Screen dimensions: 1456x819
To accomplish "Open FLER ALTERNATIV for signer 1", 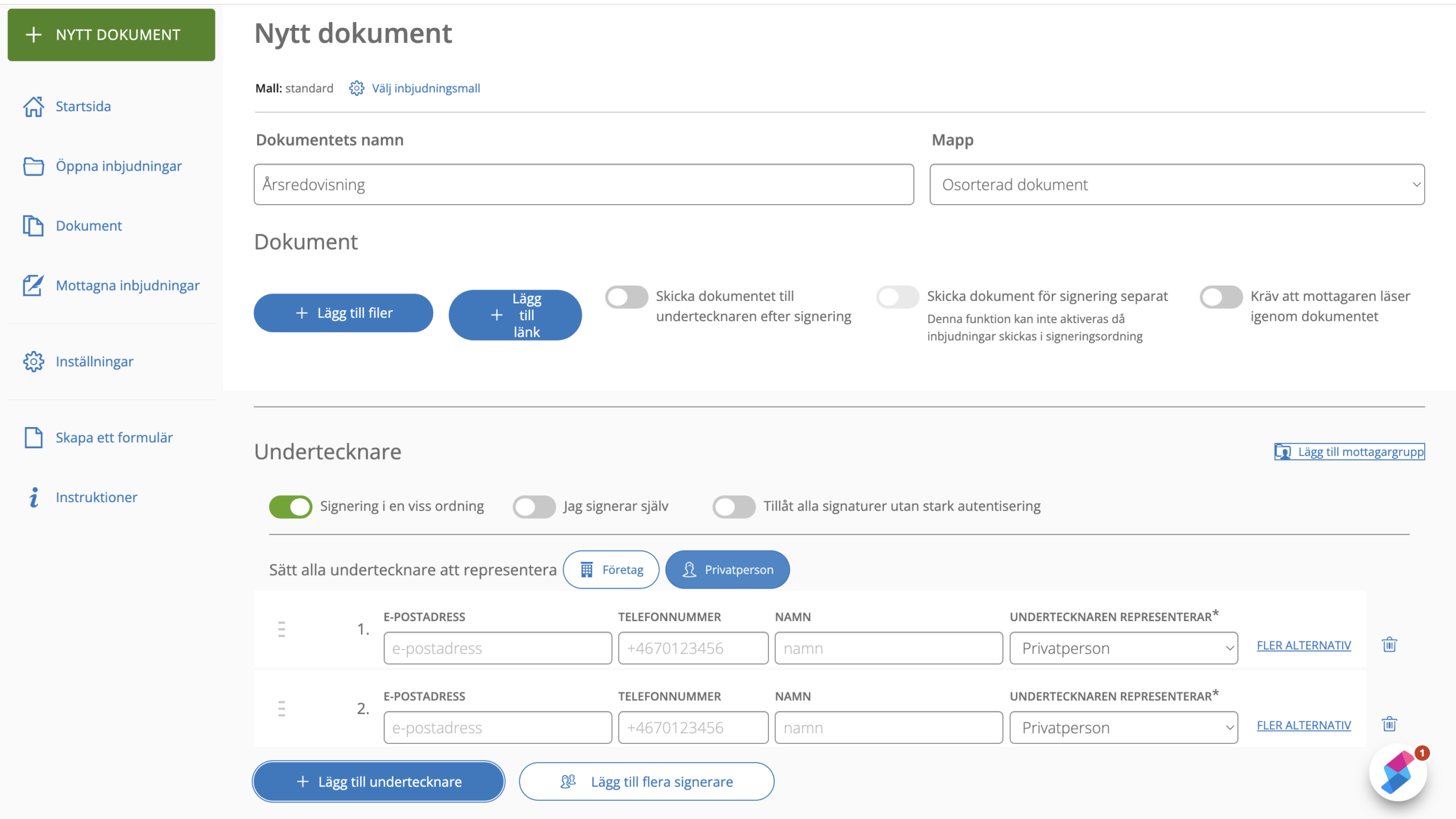I will pos(1304,645).
